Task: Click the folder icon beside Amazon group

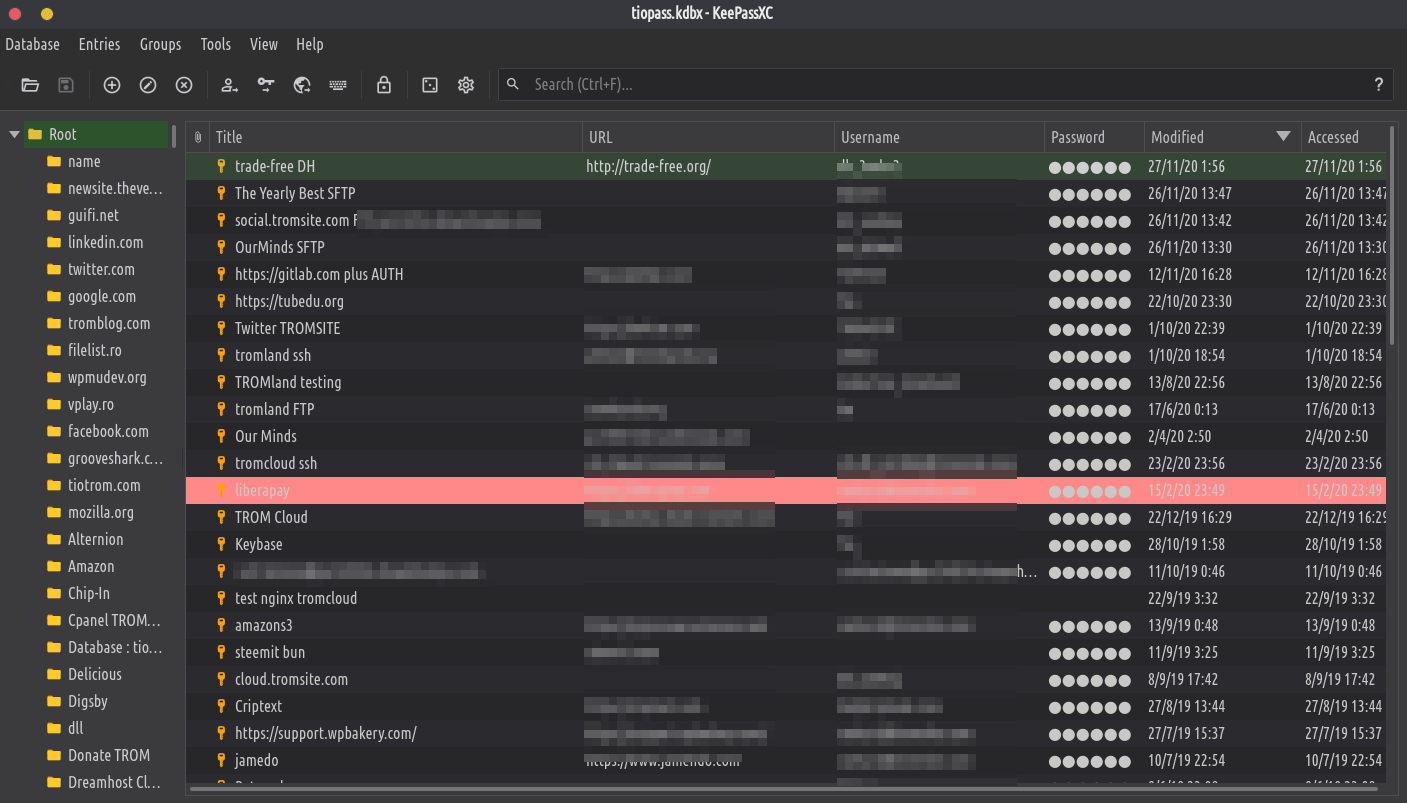Action: 54,566
